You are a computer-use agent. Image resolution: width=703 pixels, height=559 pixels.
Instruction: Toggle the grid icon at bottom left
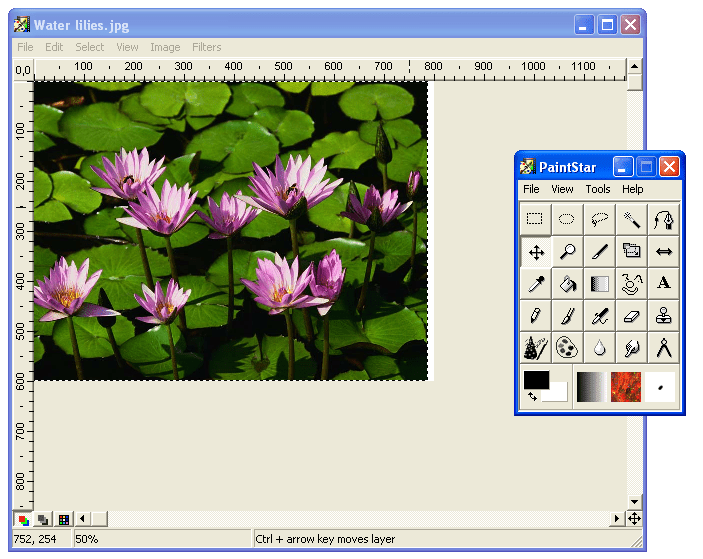pyautogui.click(x=64, y=520)
